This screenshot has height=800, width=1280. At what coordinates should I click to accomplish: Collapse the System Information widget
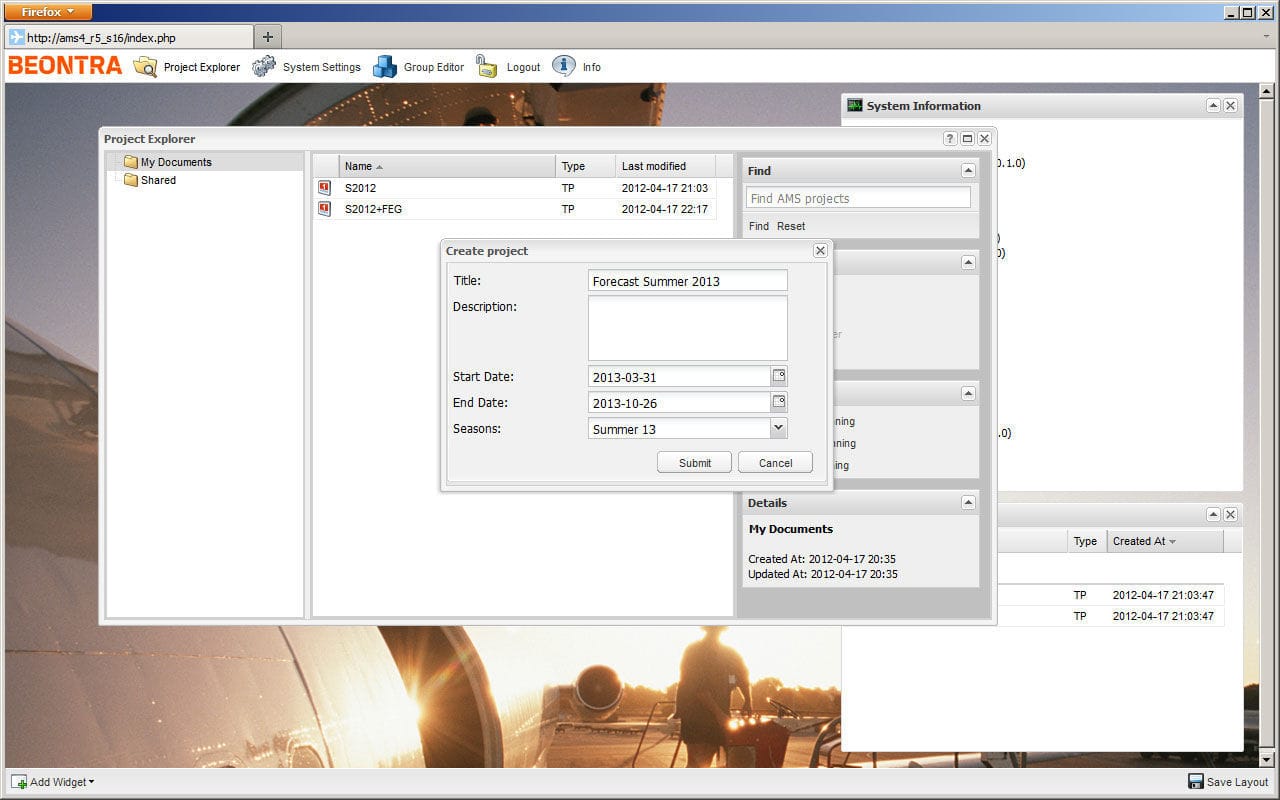[x=1213, y=106]
